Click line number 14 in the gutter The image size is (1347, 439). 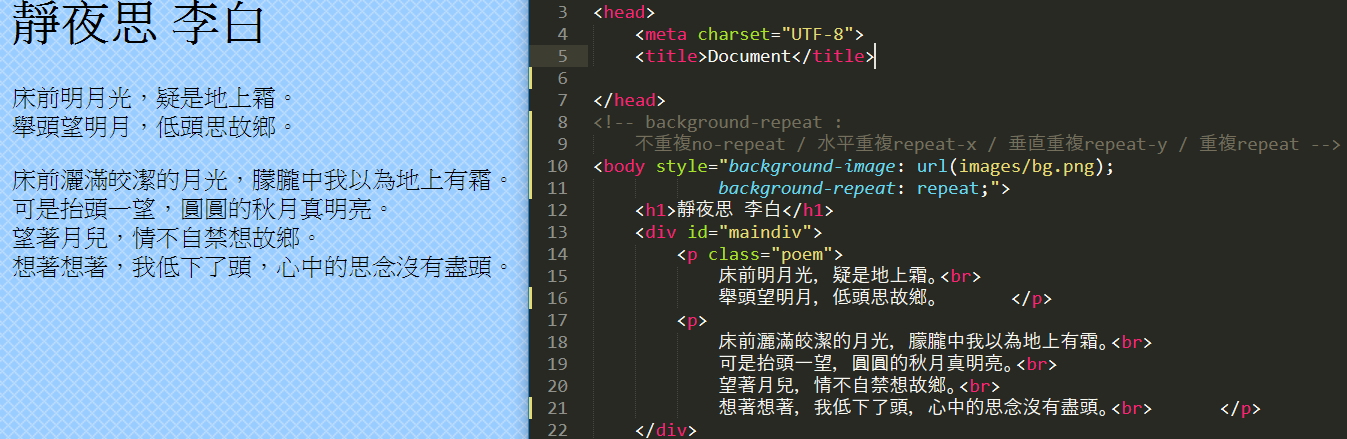tap(556, 254)
